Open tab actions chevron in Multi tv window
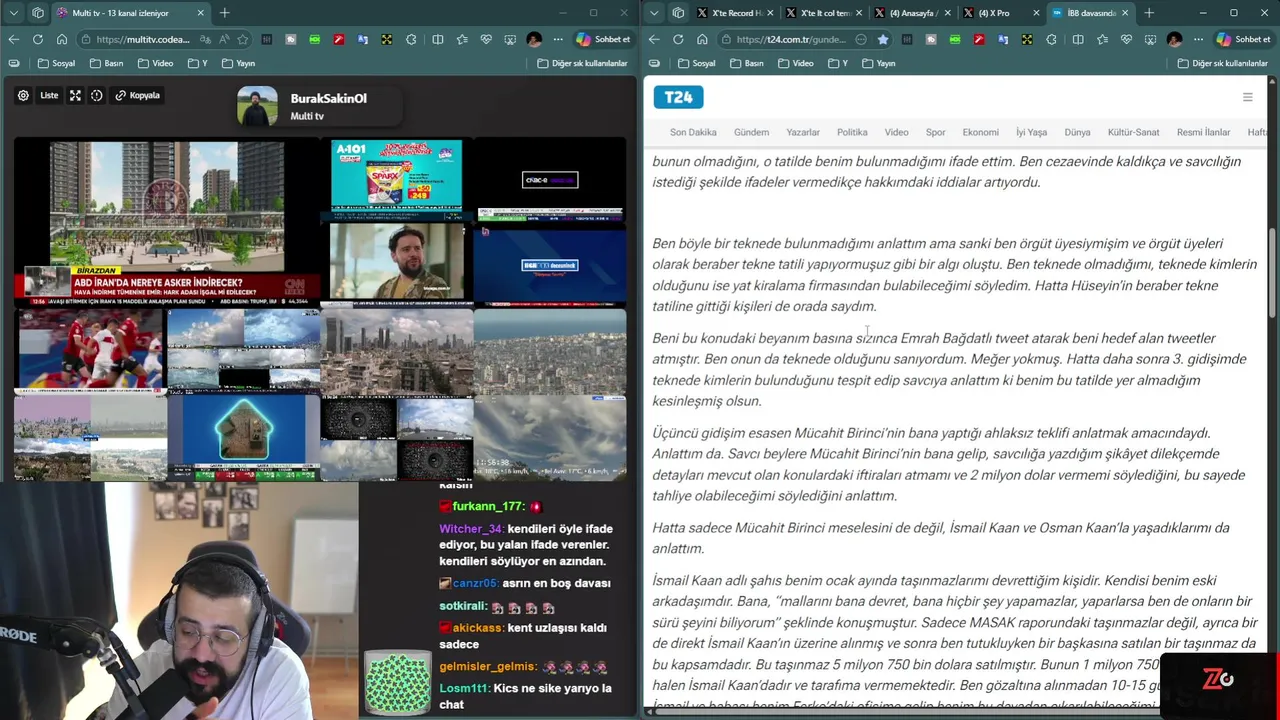This screenshot has height=720, width=1280. point(13,13)
